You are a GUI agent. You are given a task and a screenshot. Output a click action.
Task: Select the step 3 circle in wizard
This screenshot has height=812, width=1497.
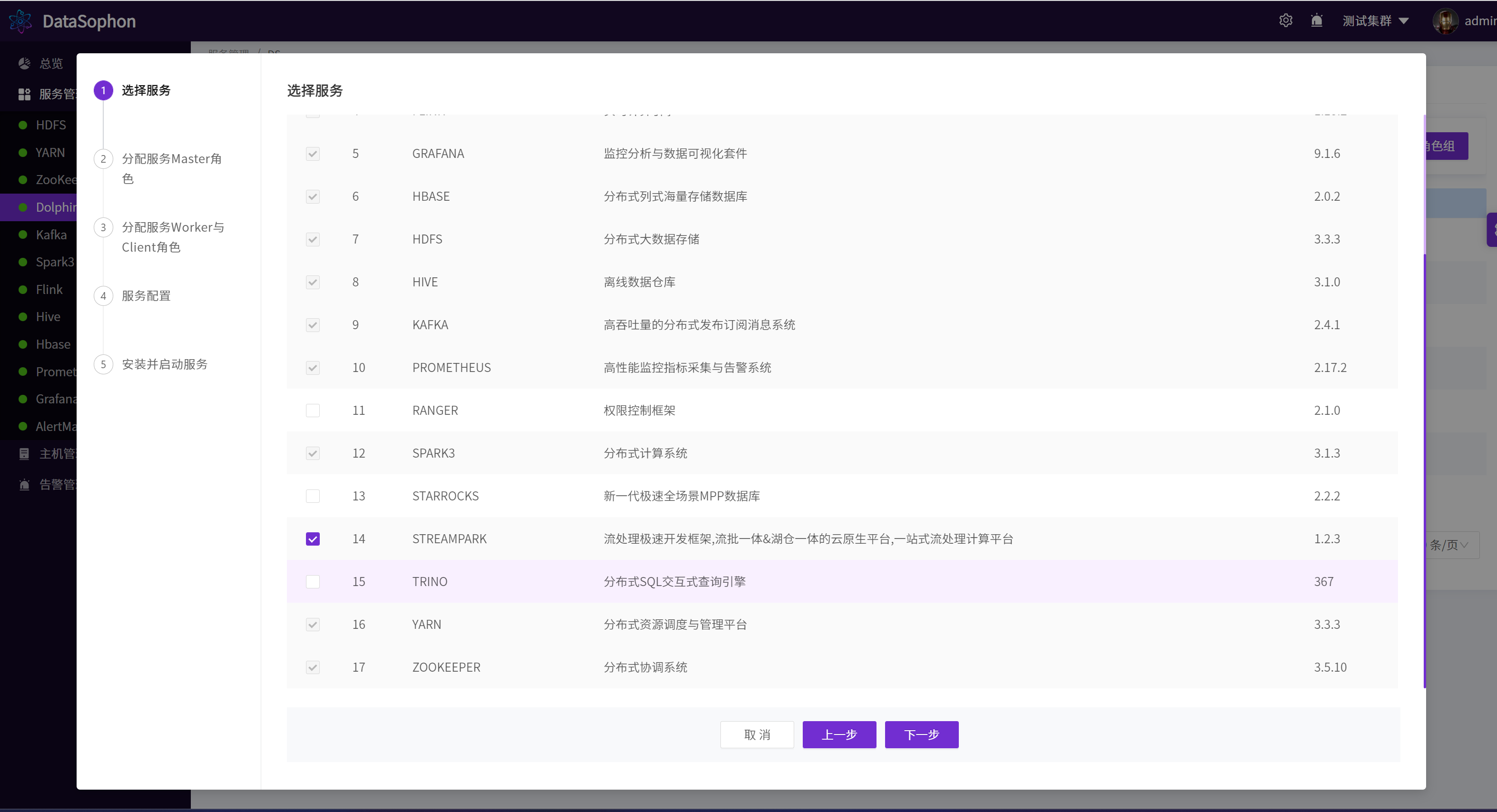pyautogui.click(x=103, y=227)
